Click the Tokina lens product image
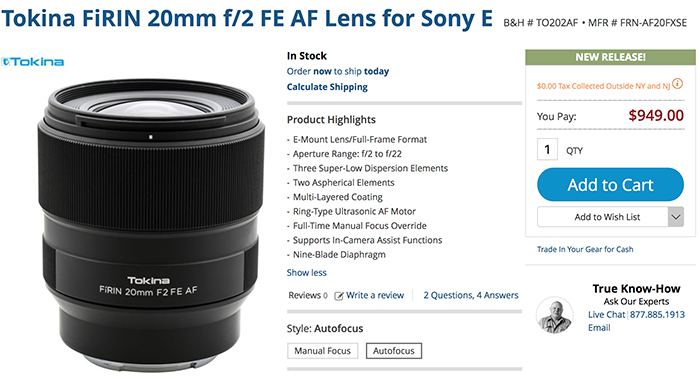Image resolution: width=700 pixels, height=379 pixels. [151, 225]
